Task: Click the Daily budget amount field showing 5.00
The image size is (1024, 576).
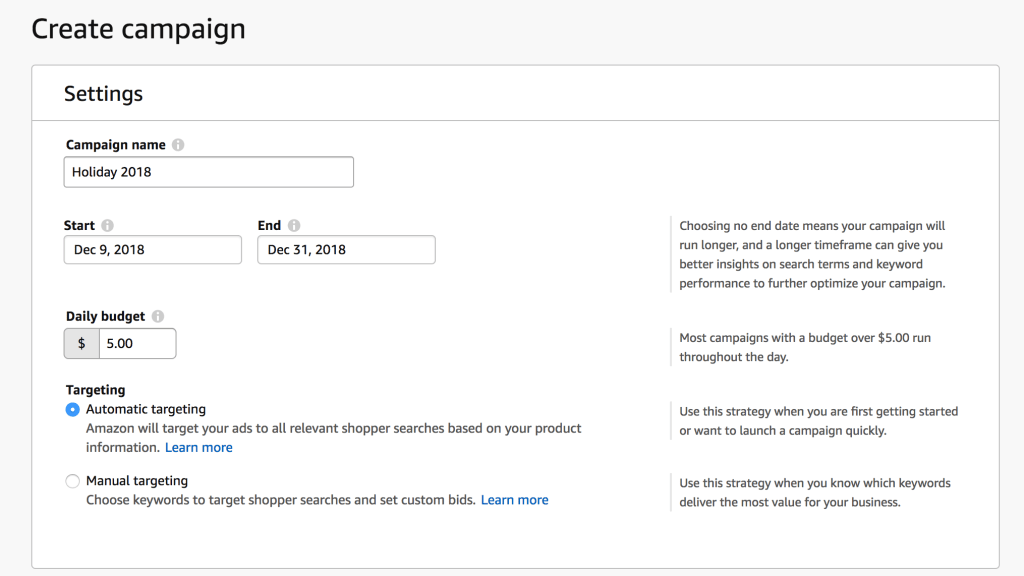Action: pos(137,343)
